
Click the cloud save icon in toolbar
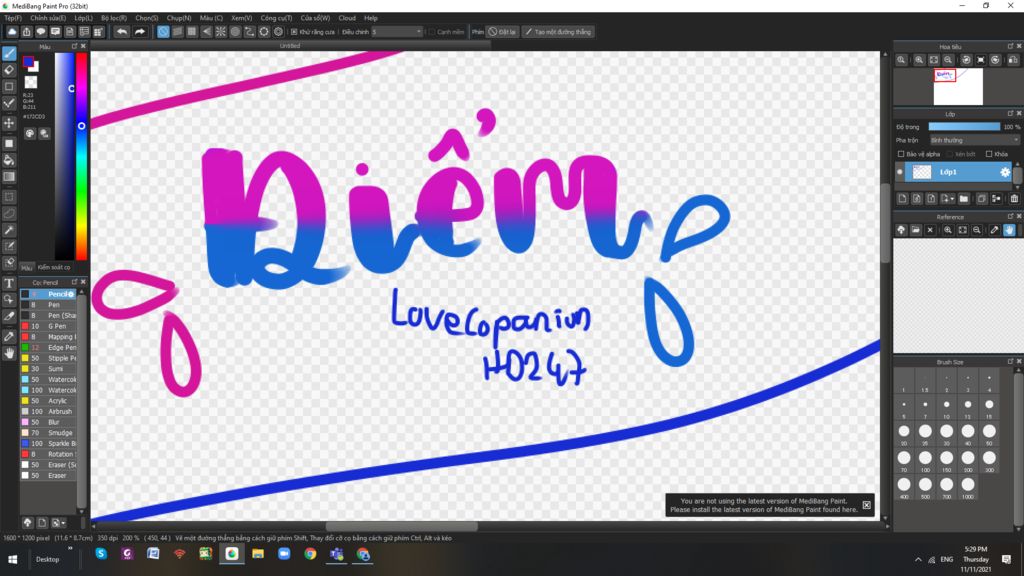(12, 31)
